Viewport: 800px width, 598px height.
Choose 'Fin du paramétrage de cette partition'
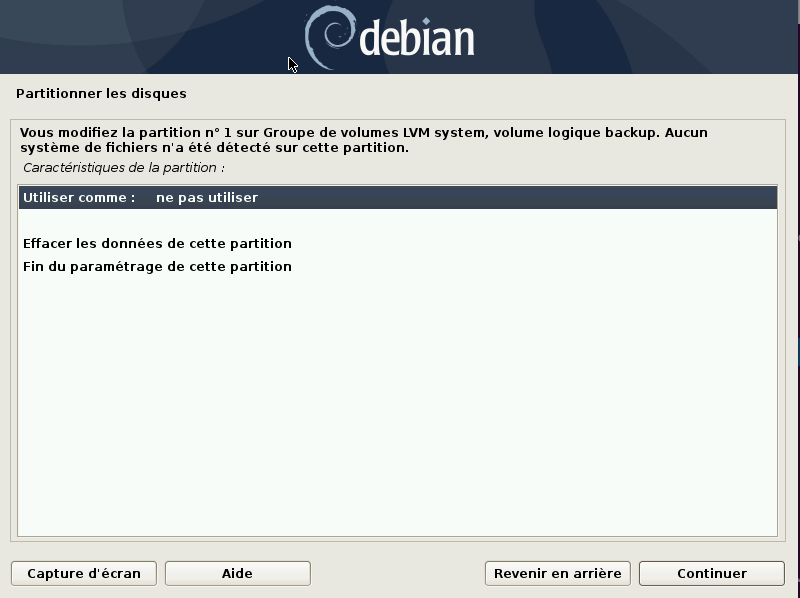point(157,267)
